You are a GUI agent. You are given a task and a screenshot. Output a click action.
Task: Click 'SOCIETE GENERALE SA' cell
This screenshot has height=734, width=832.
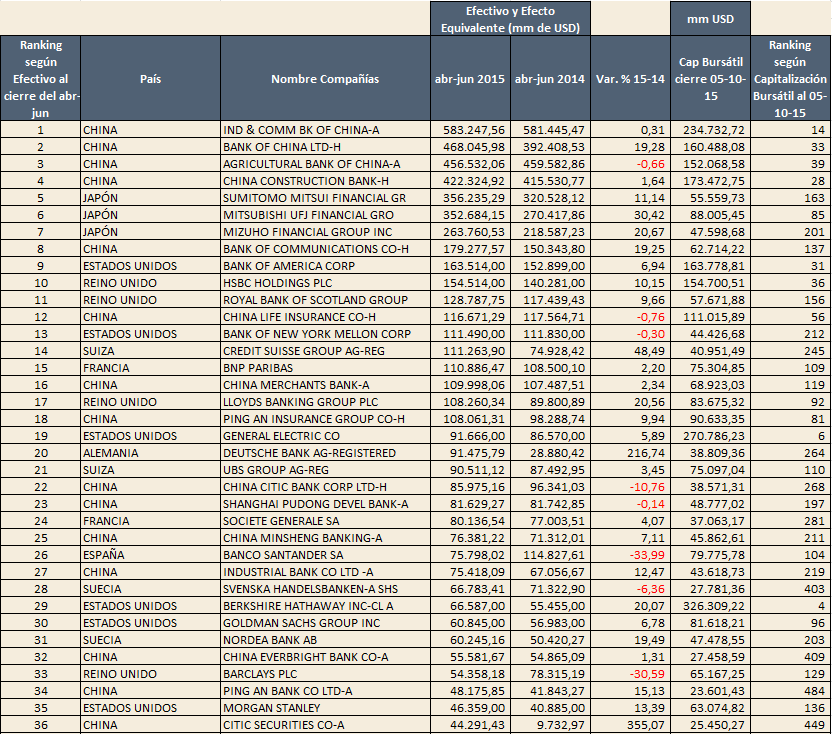pyautogui.click(x=325, y=521)
